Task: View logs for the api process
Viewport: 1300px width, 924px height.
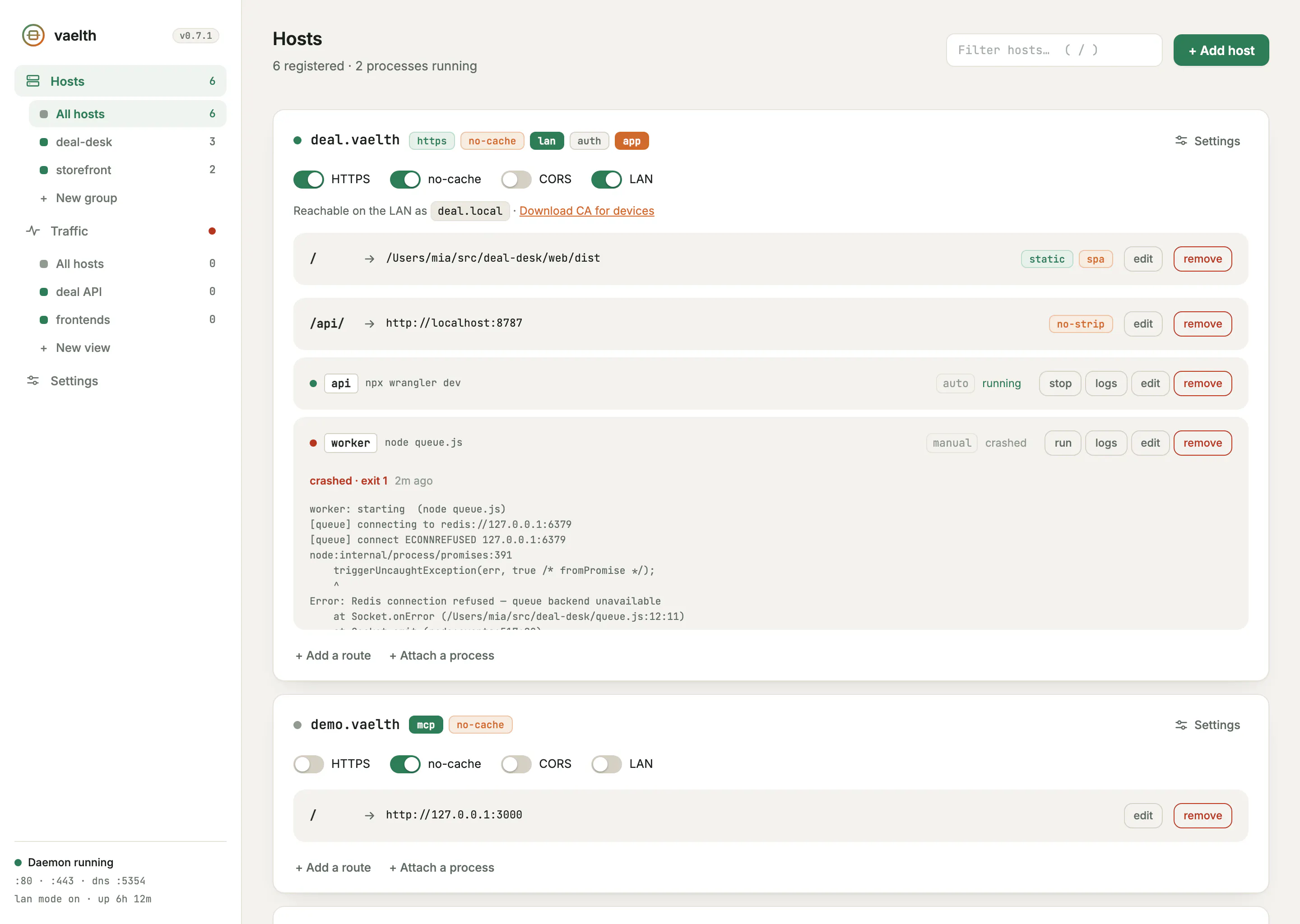Action: click(x=1105, y=383)
